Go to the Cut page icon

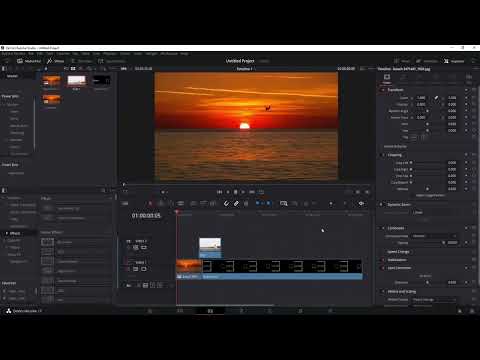[x=180, y=311]
